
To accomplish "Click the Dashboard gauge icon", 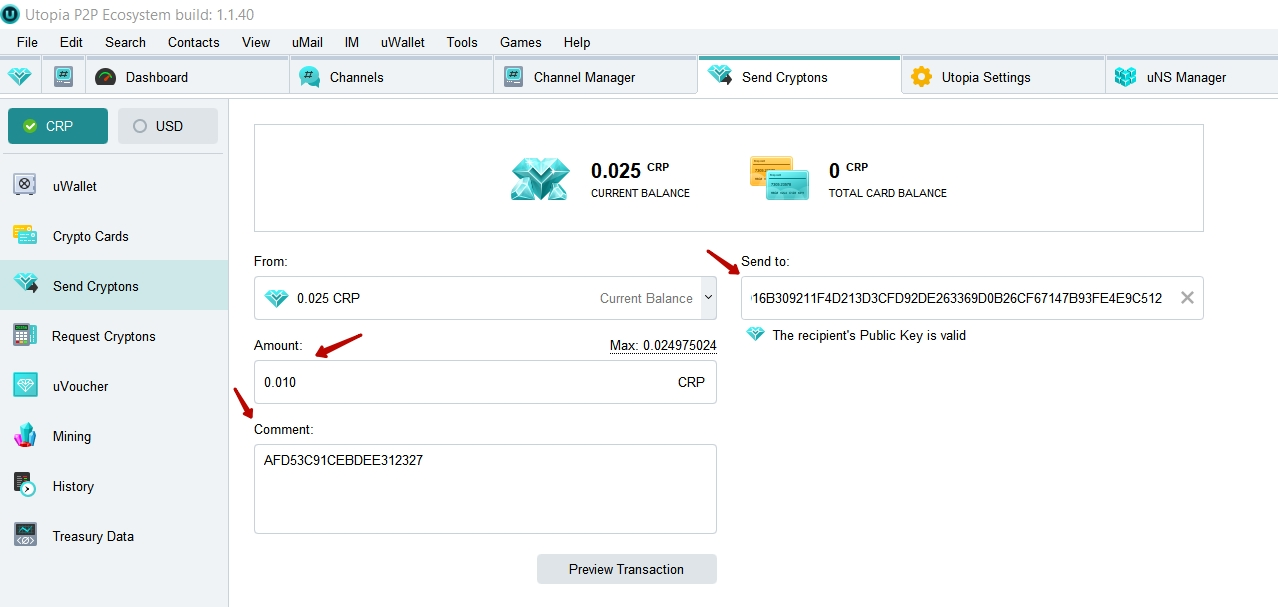I will click(105, 77).
